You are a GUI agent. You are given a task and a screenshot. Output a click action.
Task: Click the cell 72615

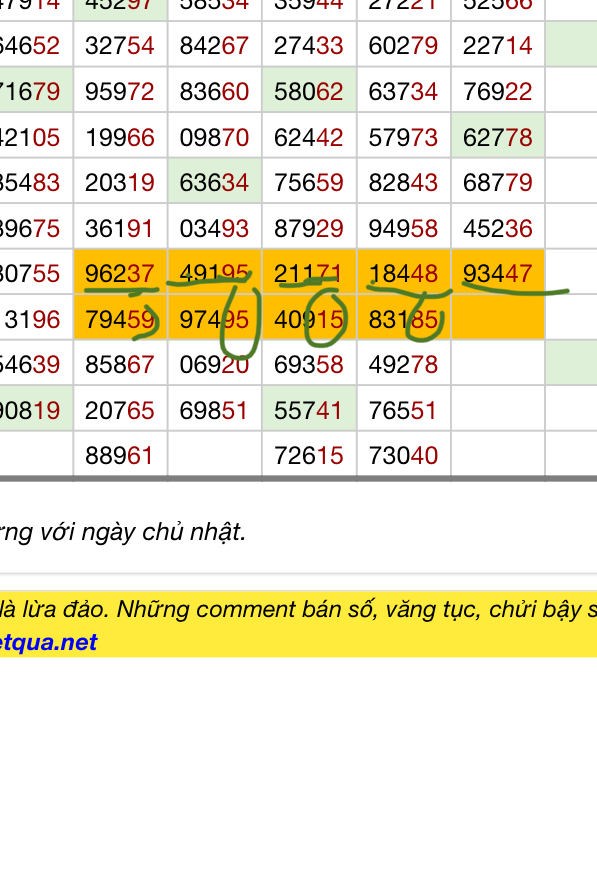309,455
